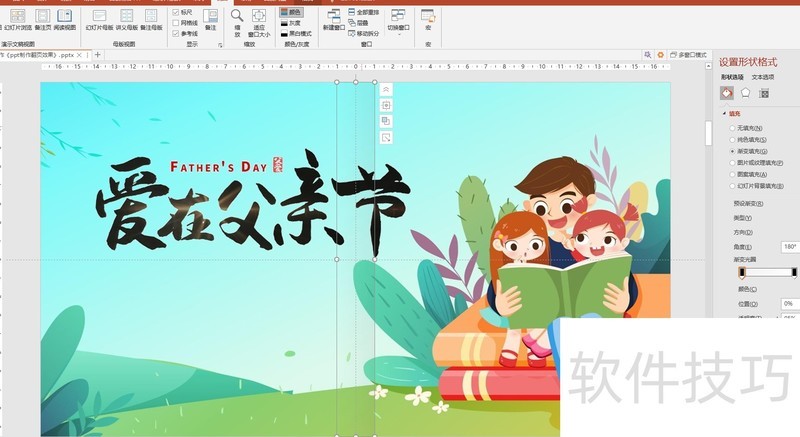
Task: Select Grayscale mode (灰度)
Action: tap(290, 23)
